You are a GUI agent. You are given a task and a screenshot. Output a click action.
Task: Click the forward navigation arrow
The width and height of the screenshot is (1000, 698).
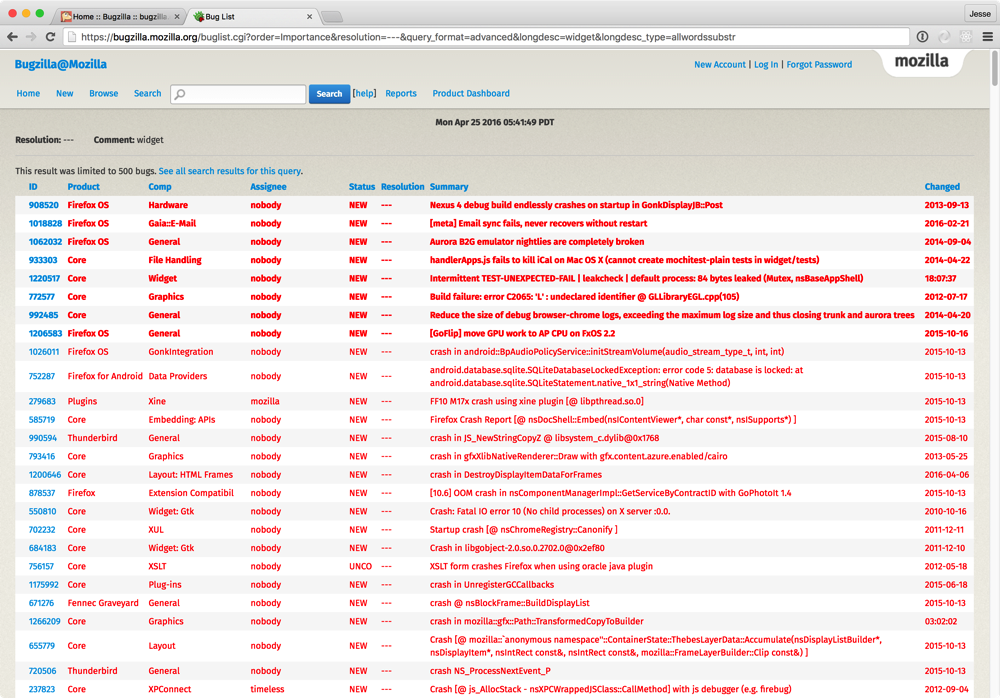click(x=31, y=37)
